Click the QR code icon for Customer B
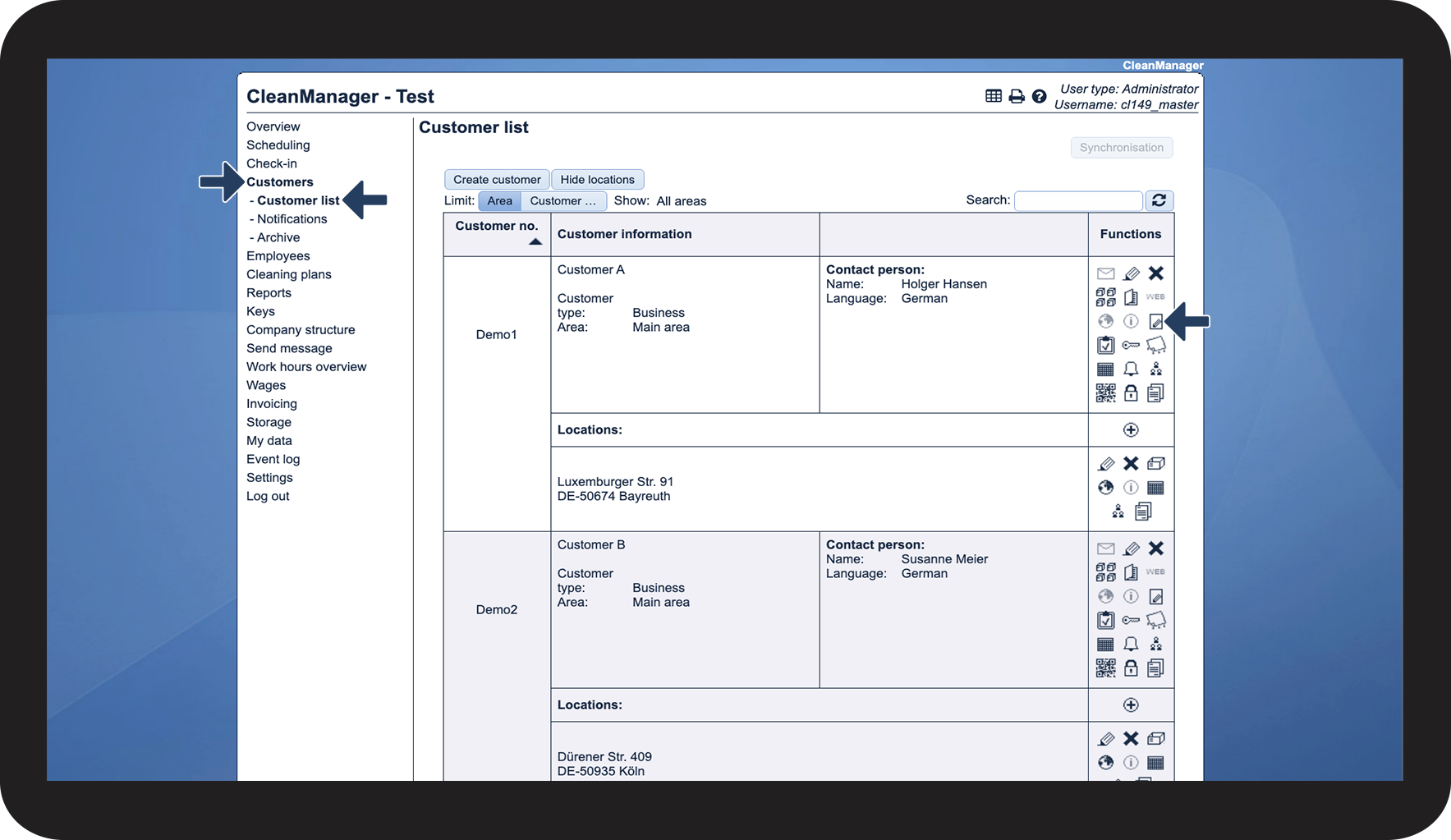Screen dimensions: 1451x840 (1106, 668)
